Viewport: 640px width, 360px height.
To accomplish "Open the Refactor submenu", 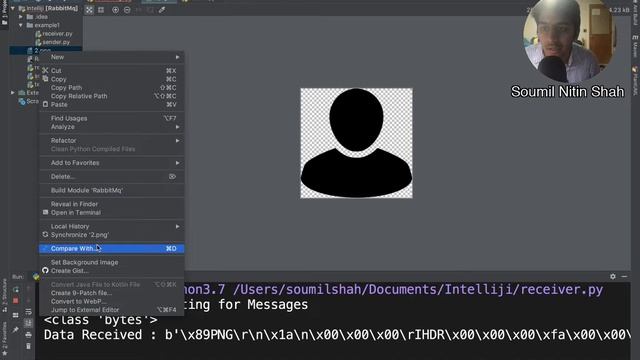I will click(x=111, y=140).
